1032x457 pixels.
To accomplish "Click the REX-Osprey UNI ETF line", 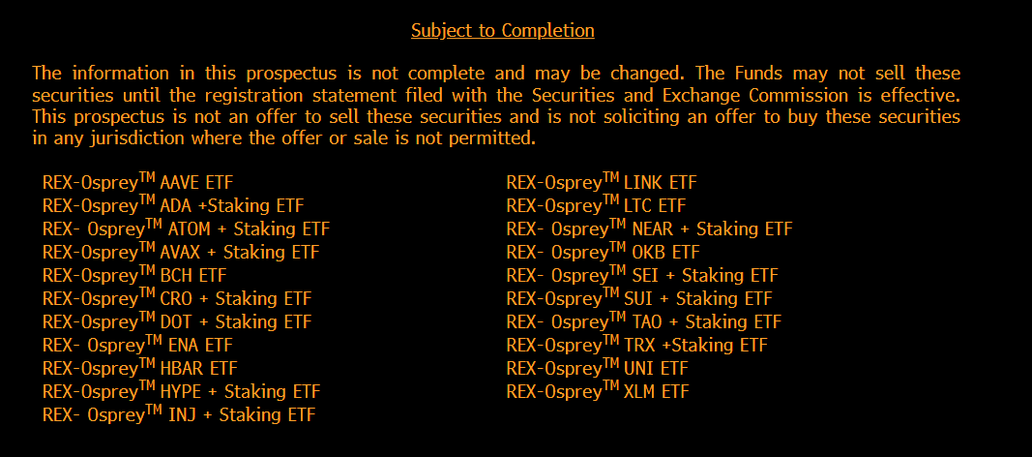I will coord(597,368).
